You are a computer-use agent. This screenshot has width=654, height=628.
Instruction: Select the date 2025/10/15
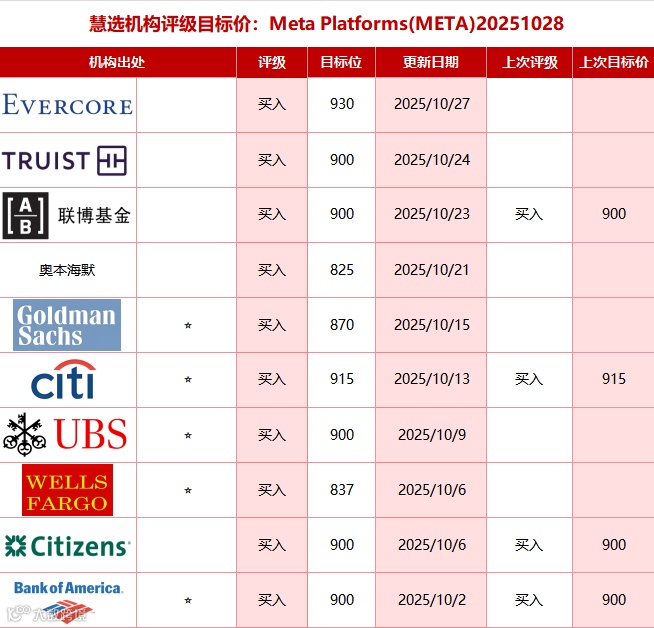(432, 325)
